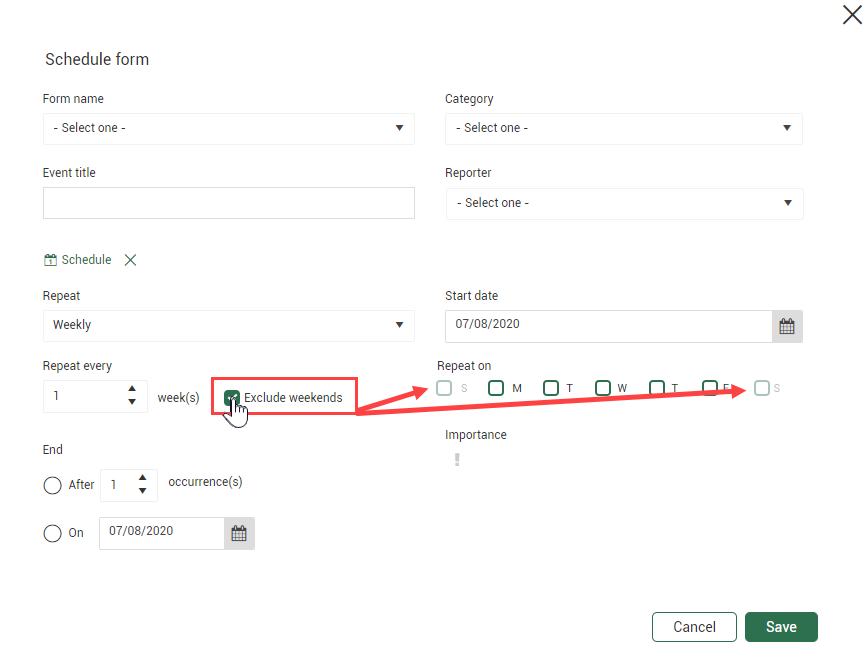This screenshot has height=659, width=863.
Task: Decrease the occurrences count
Action: (143, 491)
